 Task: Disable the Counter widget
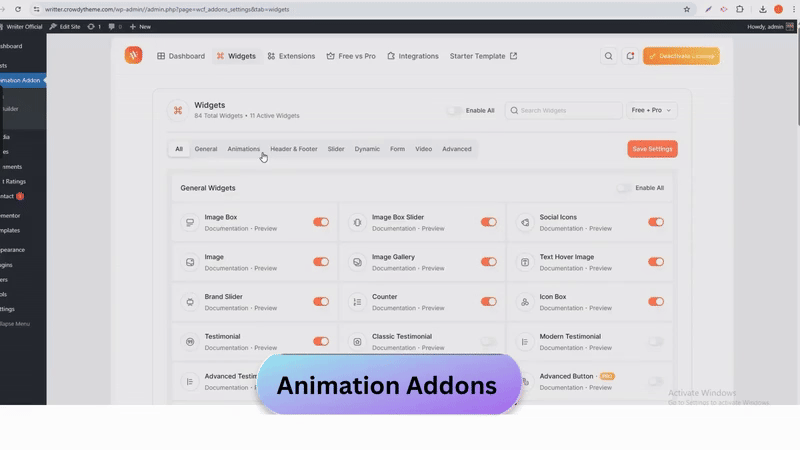click(x=488, y=302)
